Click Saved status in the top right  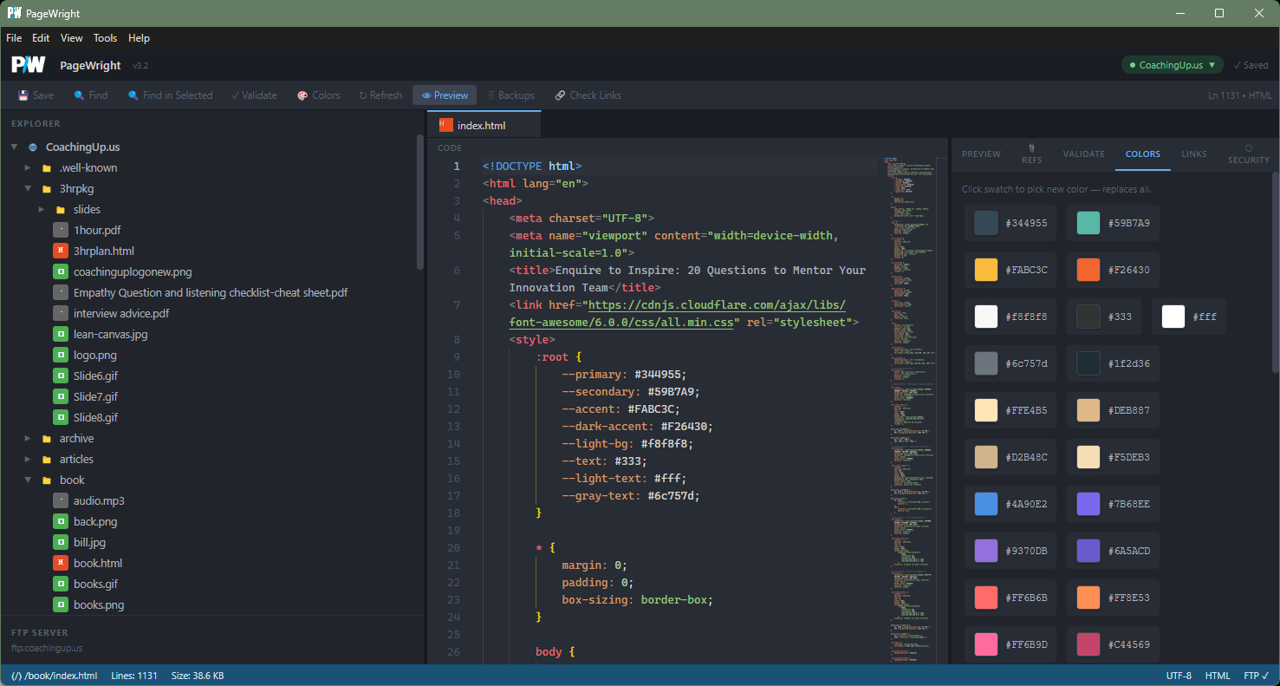(x=1251, y=63)
